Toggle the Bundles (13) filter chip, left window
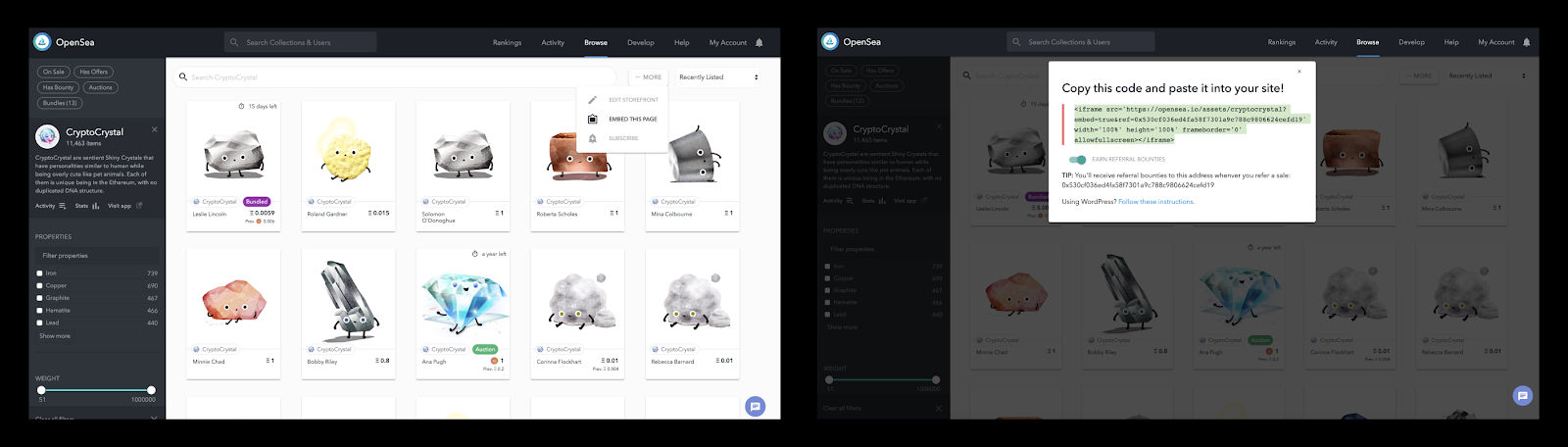Viewport: 1568px width, 447px height. [x=60, y=103]
